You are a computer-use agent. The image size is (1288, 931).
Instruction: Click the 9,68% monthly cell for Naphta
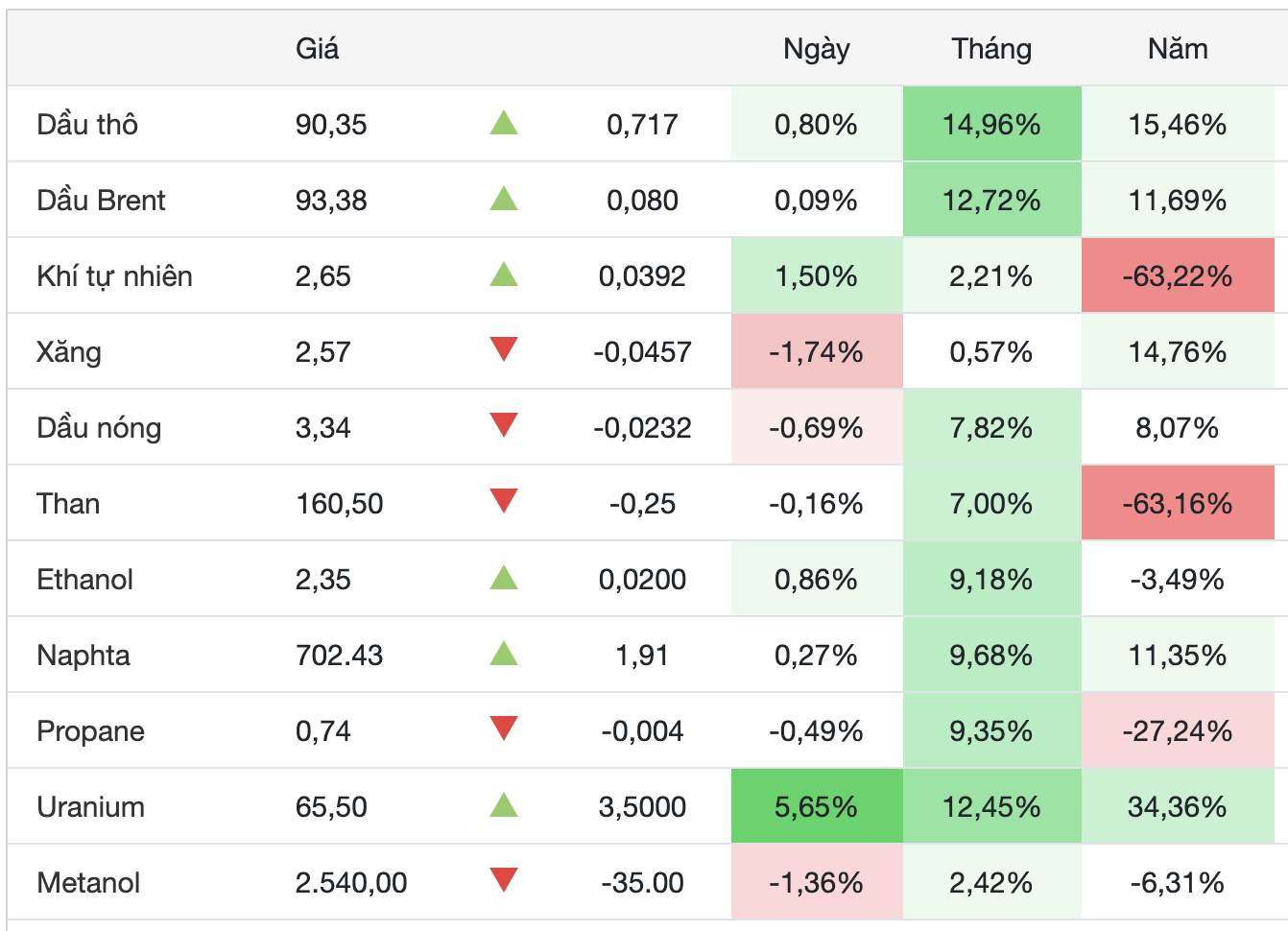(992, 655)
